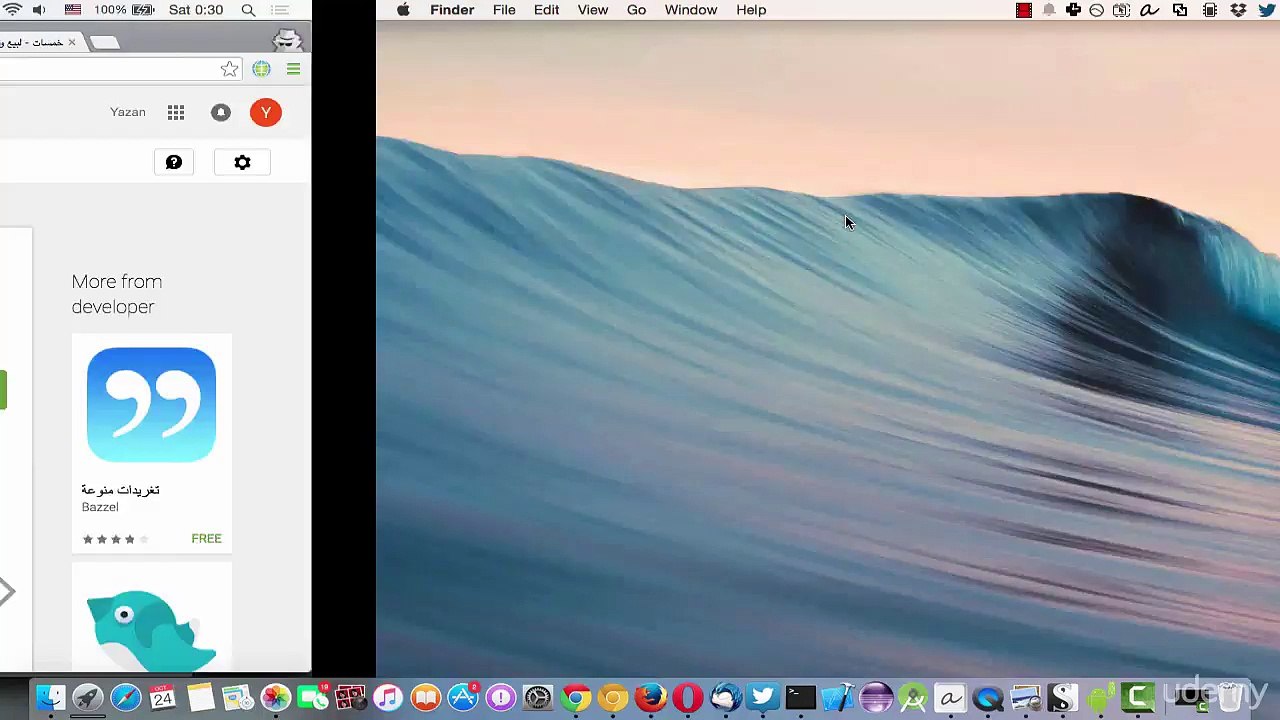The width and height of the screenshot is (1280, 720).
Task: Launch Firefox from the dock
Action: pyautogui.click(x=650, y=697)
